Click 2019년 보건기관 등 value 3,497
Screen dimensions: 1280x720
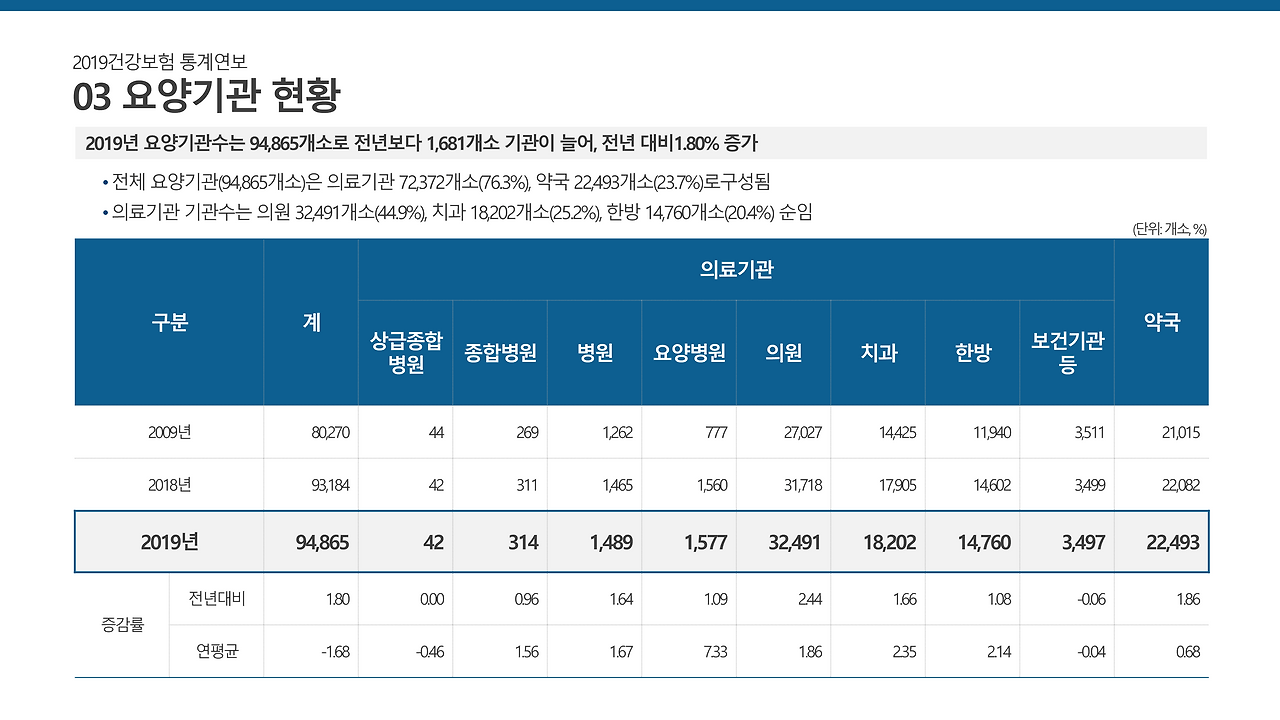1082,542
